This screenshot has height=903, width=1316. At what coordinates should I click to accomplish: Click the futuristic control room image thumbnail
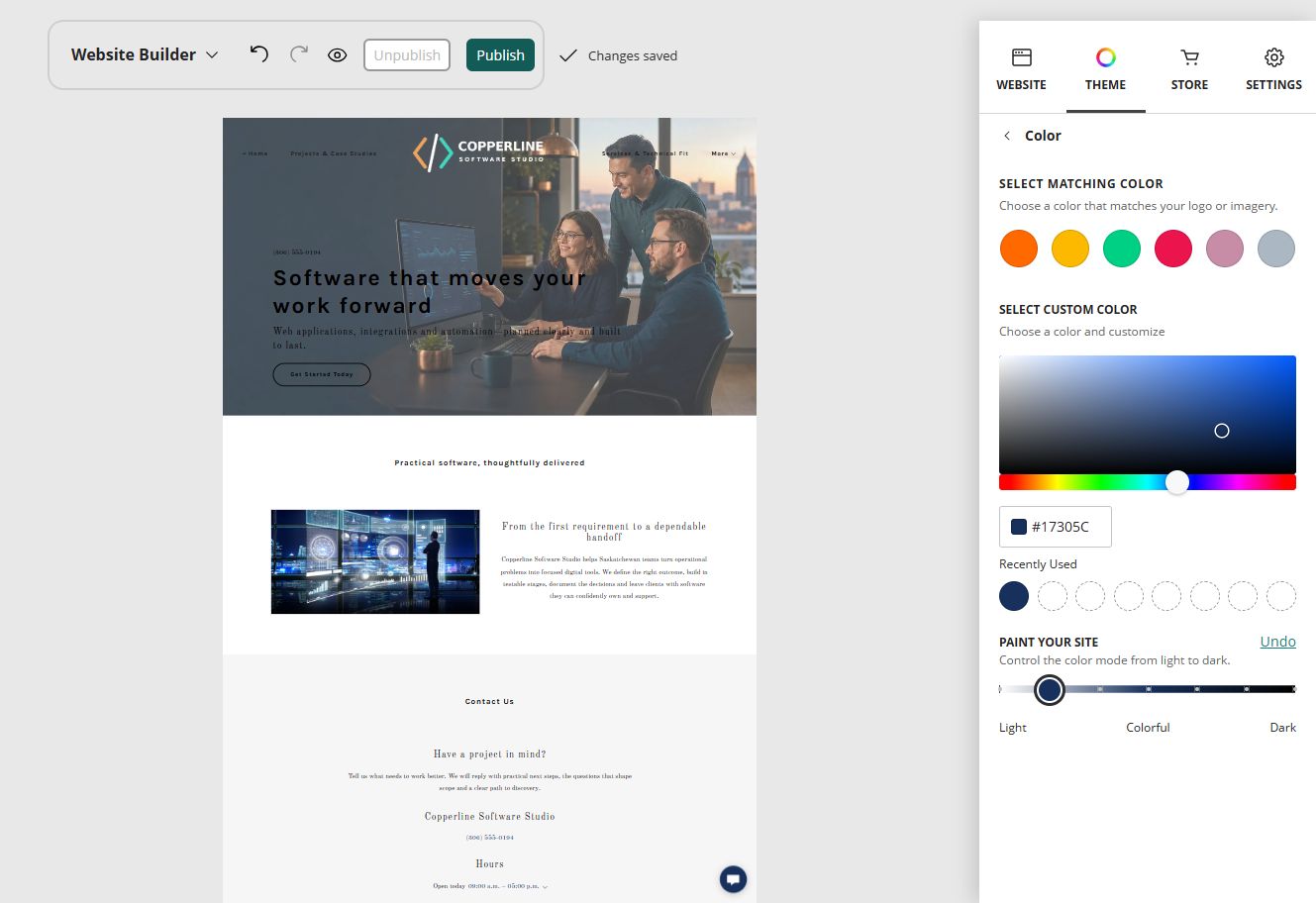[375, 561]
